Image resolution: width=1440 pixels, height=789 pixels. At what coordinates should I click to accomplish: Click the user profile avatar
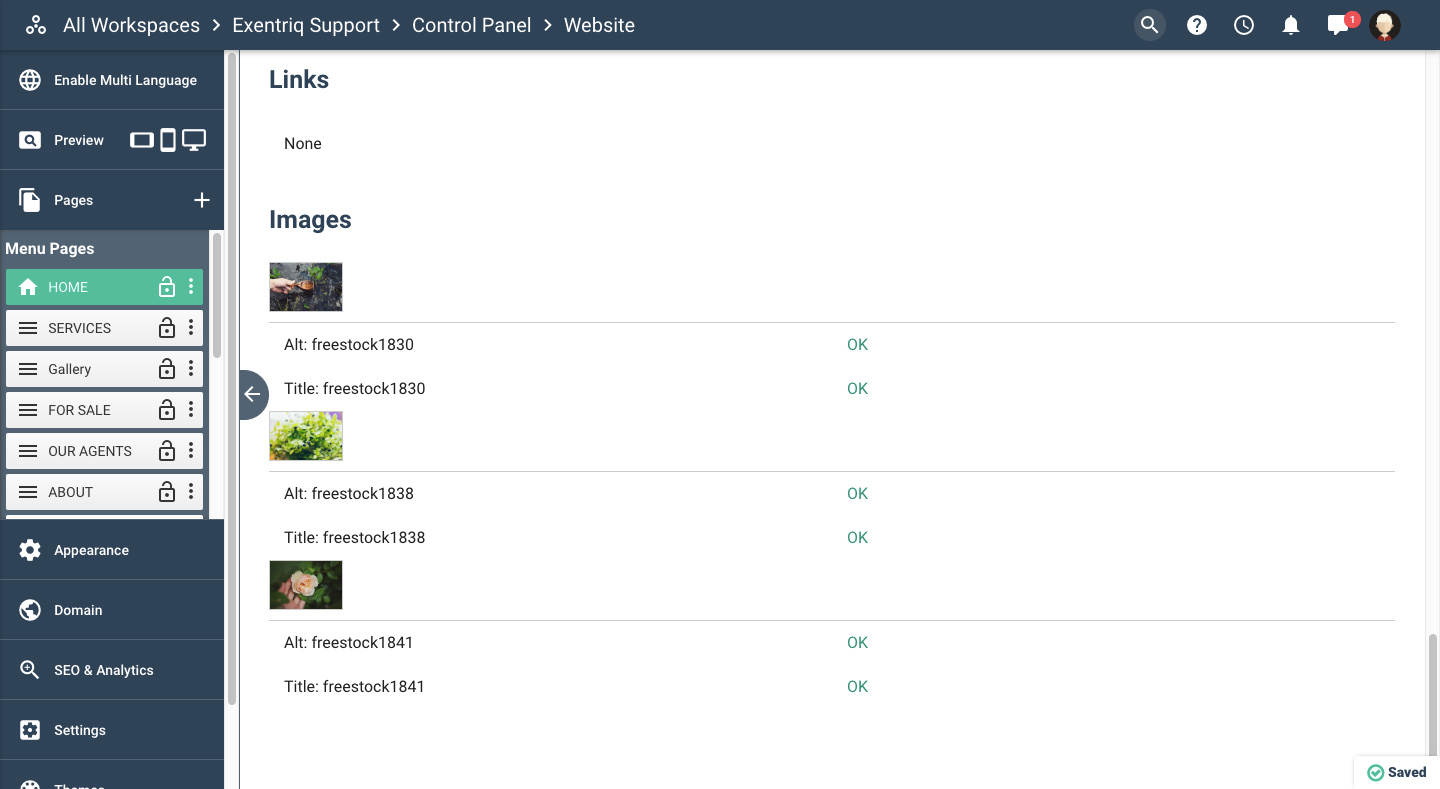click(1385, 26)
